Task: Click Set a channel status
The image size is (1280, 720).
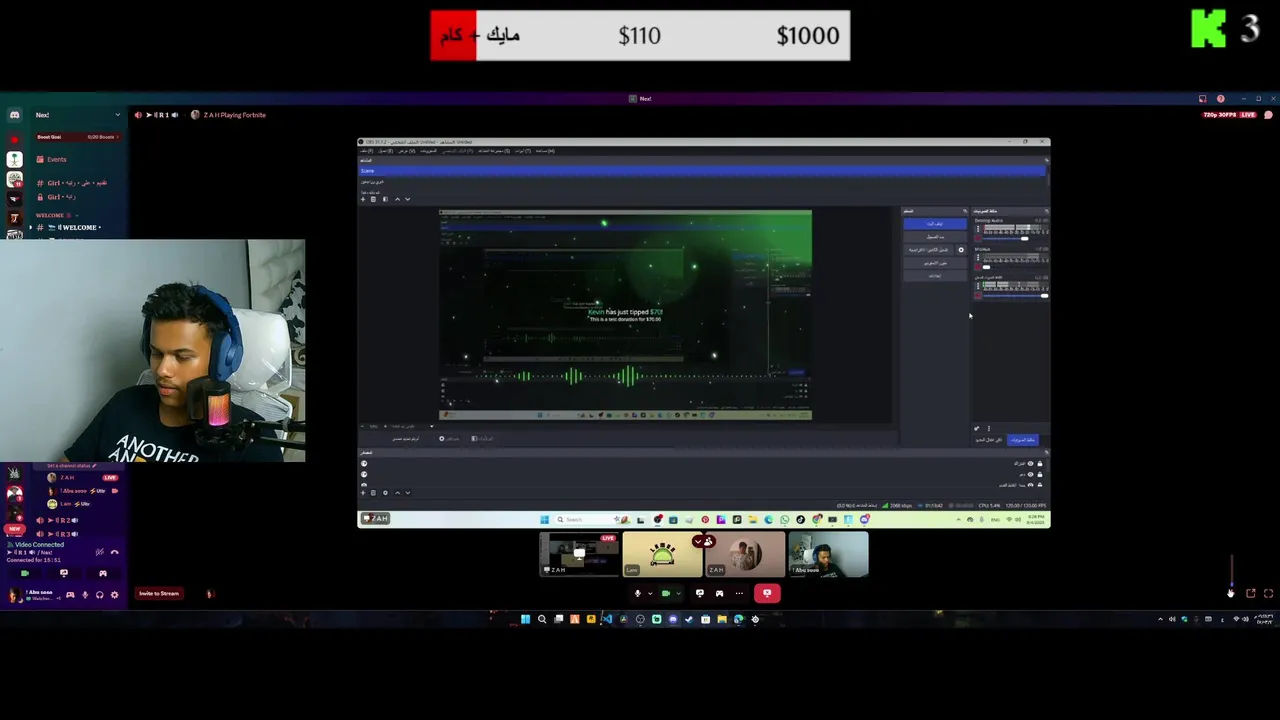Action: point(72,466)
